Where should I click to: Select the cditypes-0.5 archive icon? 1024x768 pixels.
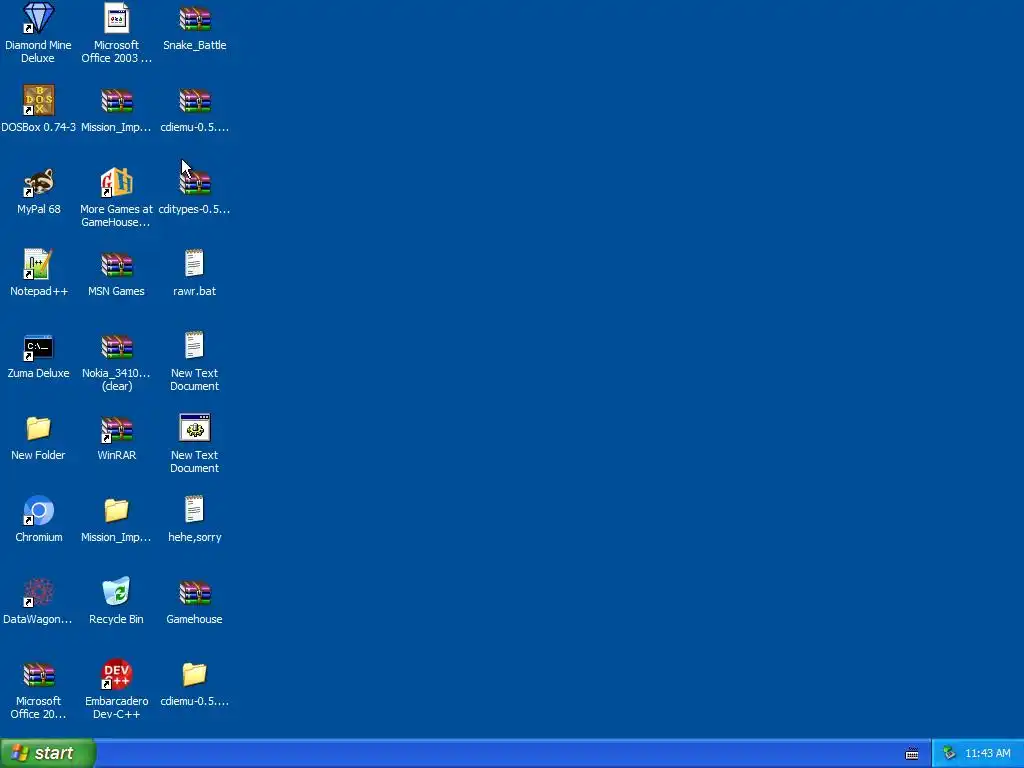195,182
